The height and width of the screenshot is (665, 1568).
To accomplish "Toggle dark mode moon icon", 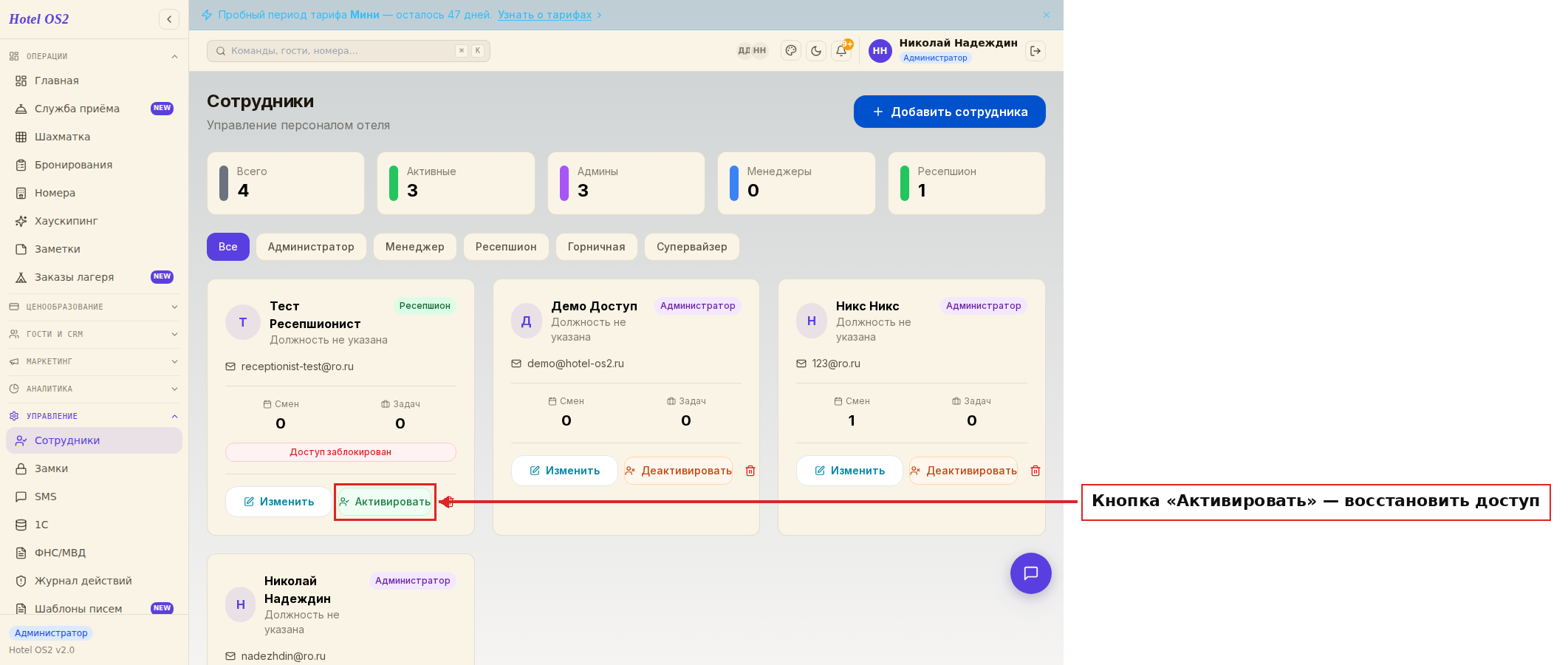I will point(816,50).
